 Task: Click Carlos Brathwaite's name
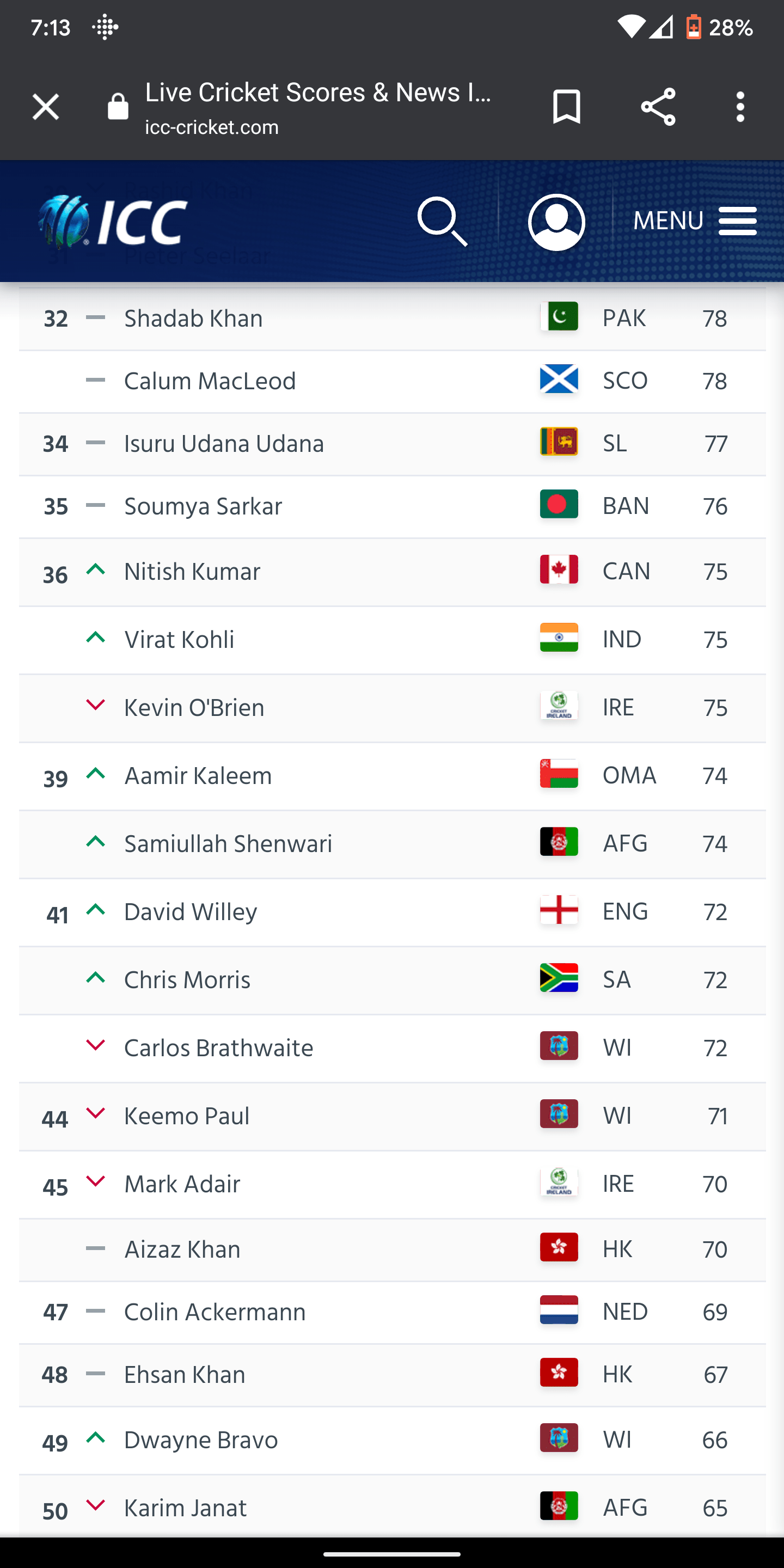(218, 1048)
